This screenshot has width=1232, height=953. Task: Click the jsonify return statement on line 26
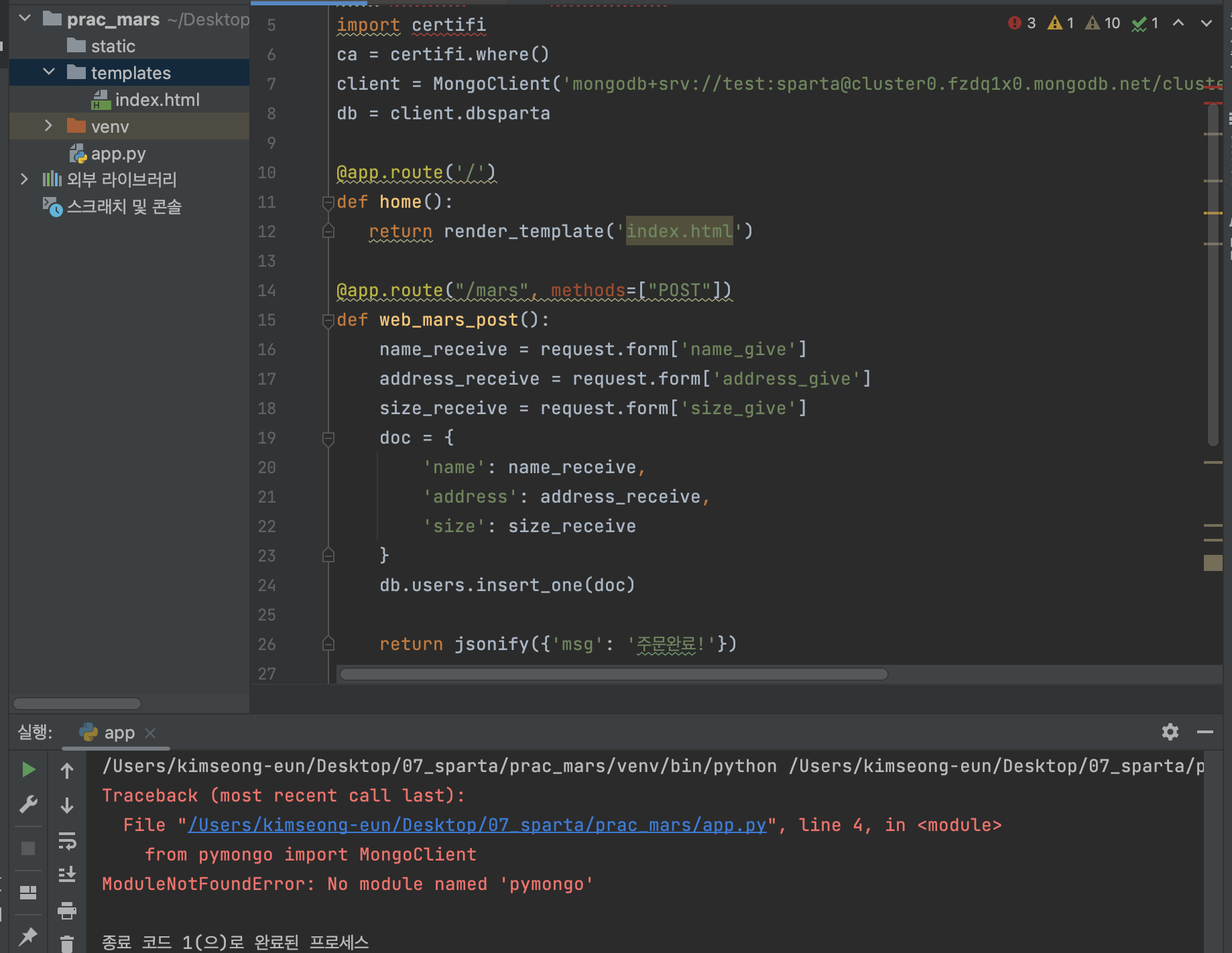point(558,644)
